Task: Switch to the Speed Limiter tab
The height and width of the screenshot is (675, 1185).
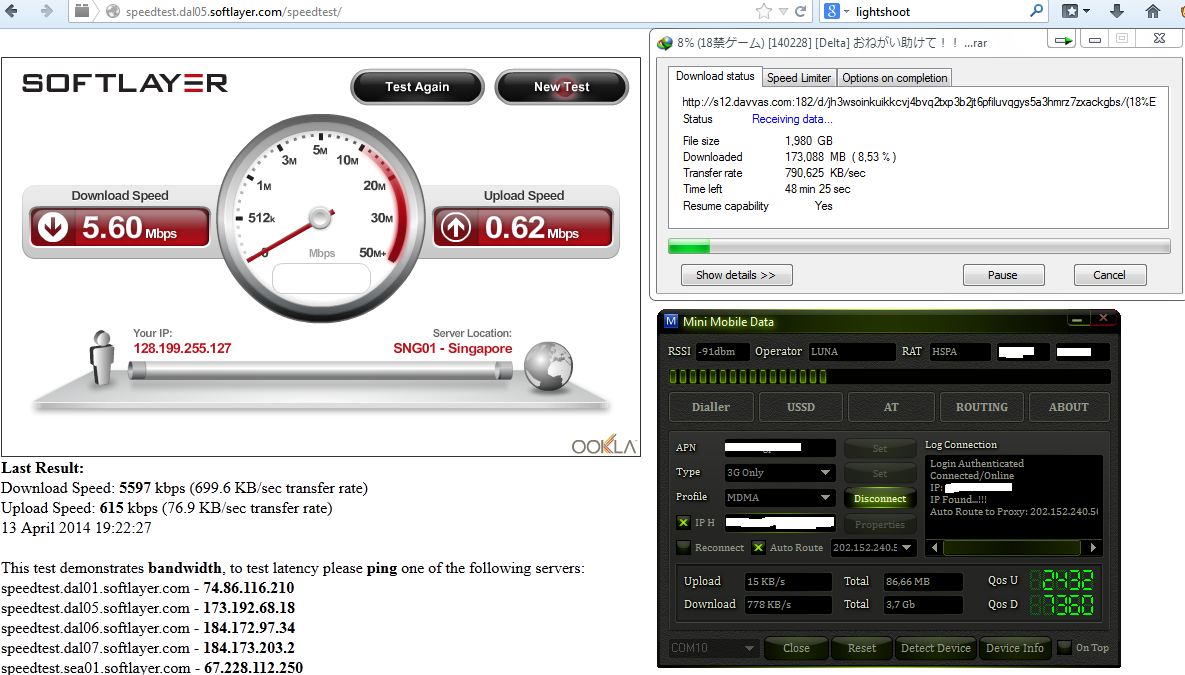Action: [x=798, y=77]
